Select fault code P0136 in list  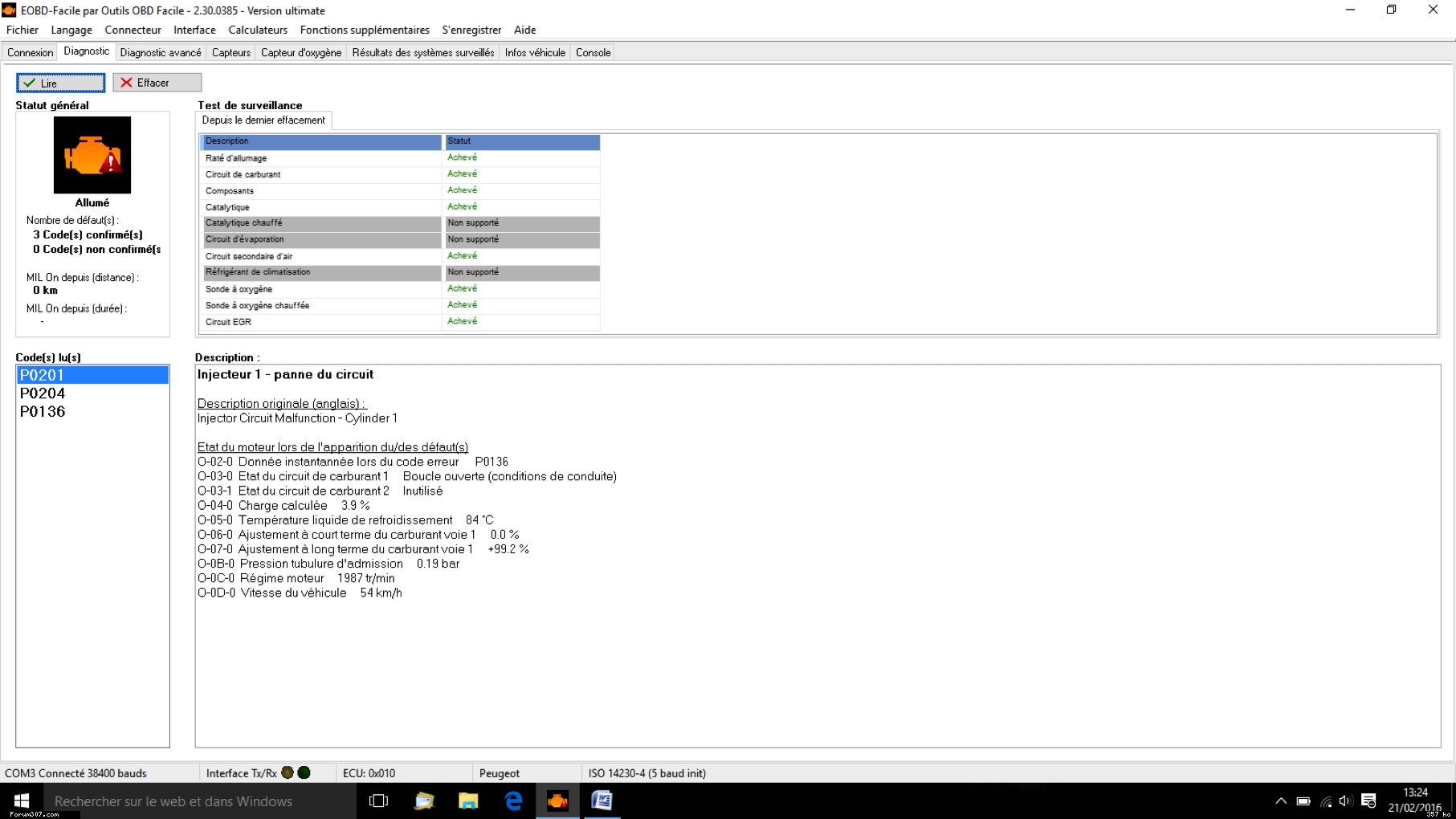[43, 412]
